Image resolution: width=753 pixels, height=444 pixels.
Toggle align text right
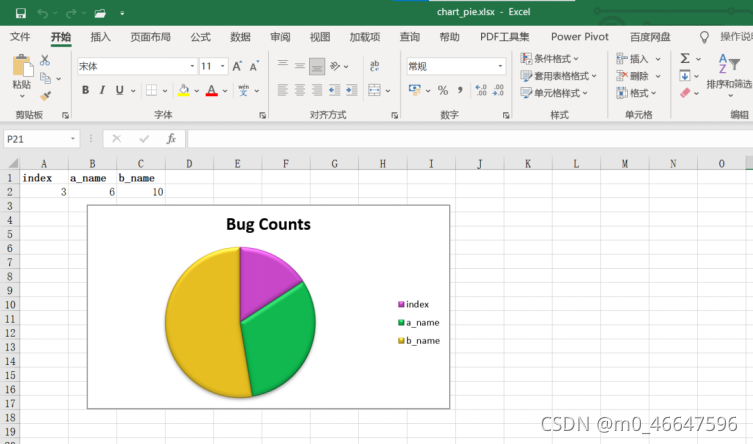[x=317, y=90]
